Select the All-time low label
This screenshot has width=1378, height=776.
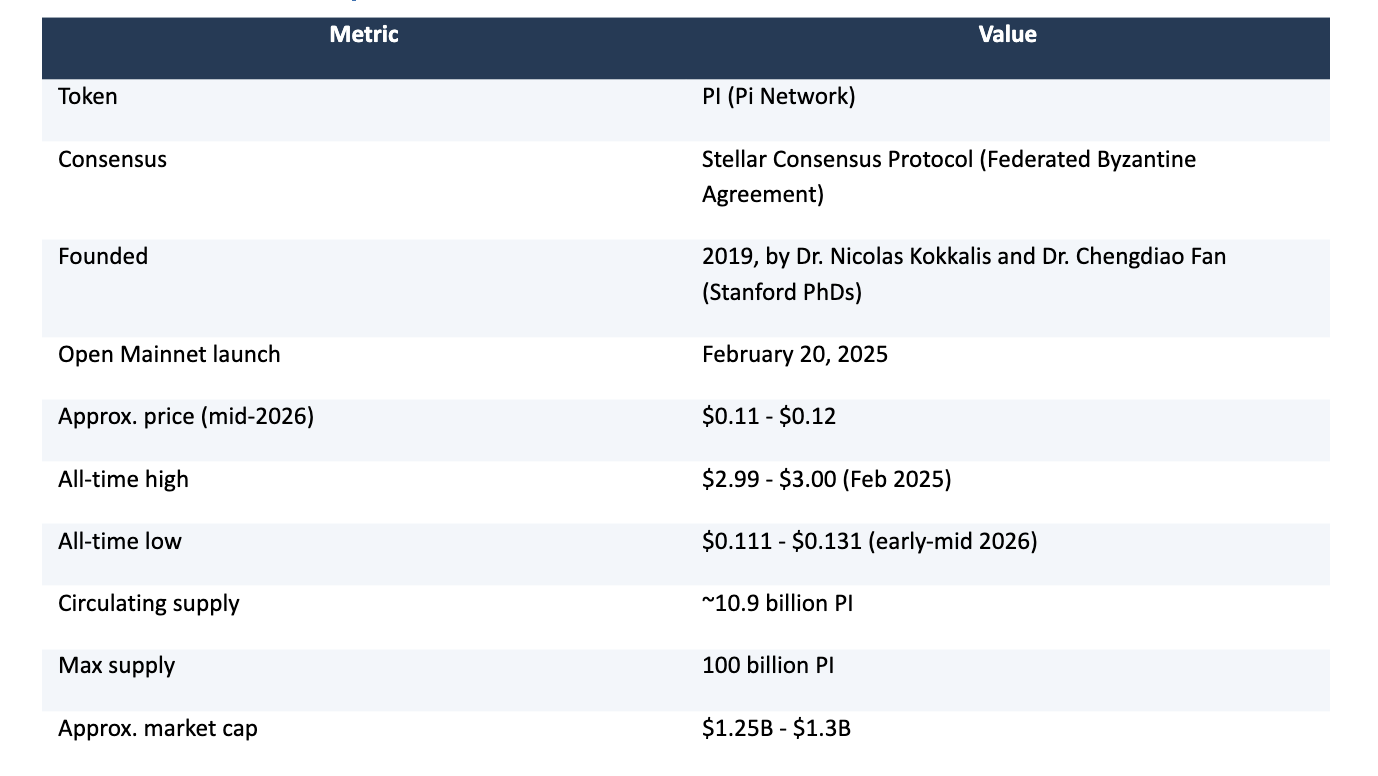tap(120, 541)
